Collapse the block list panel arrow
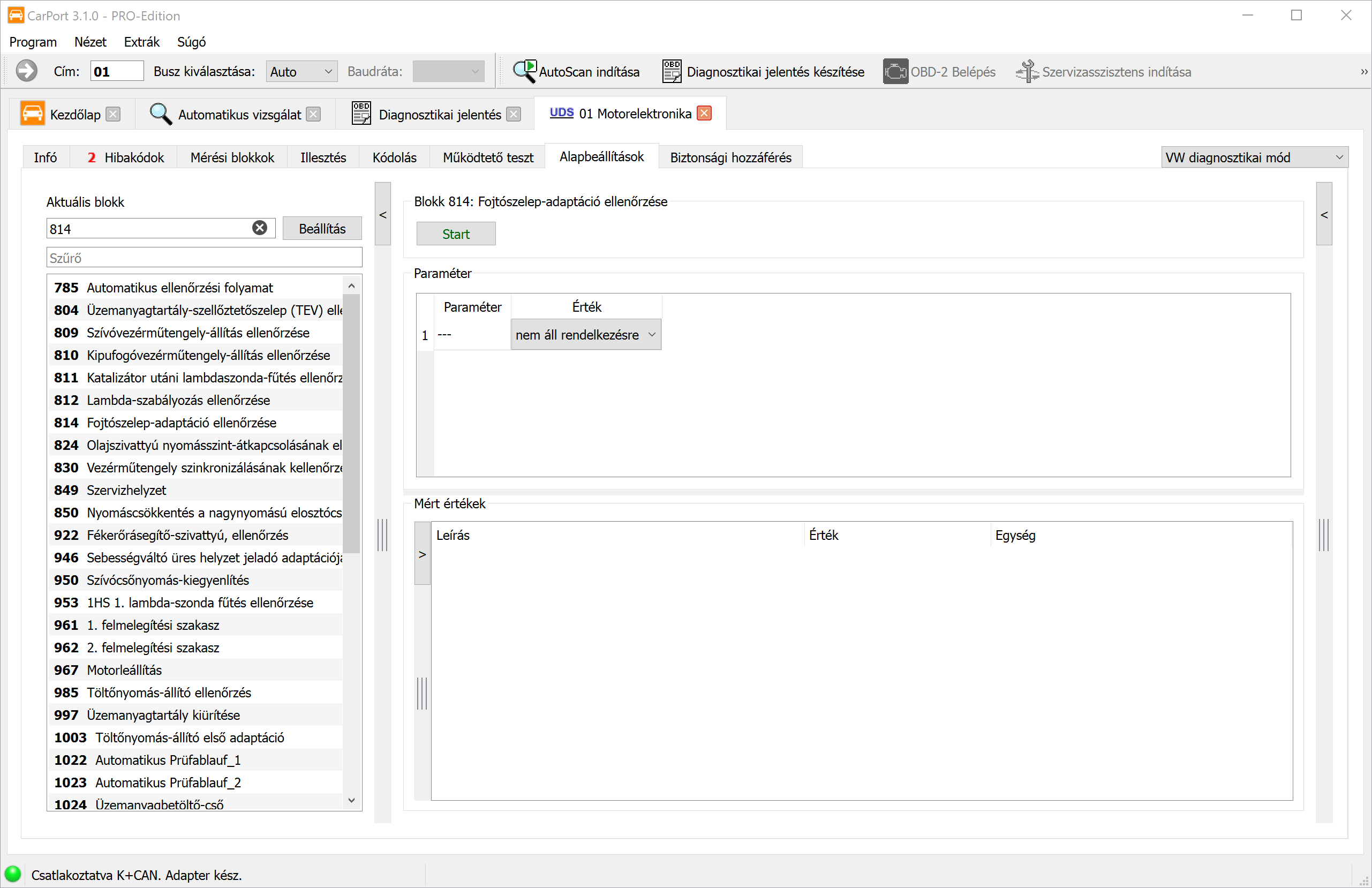Viewport: 1372px width, 888px height. click(x=383, y=215)
